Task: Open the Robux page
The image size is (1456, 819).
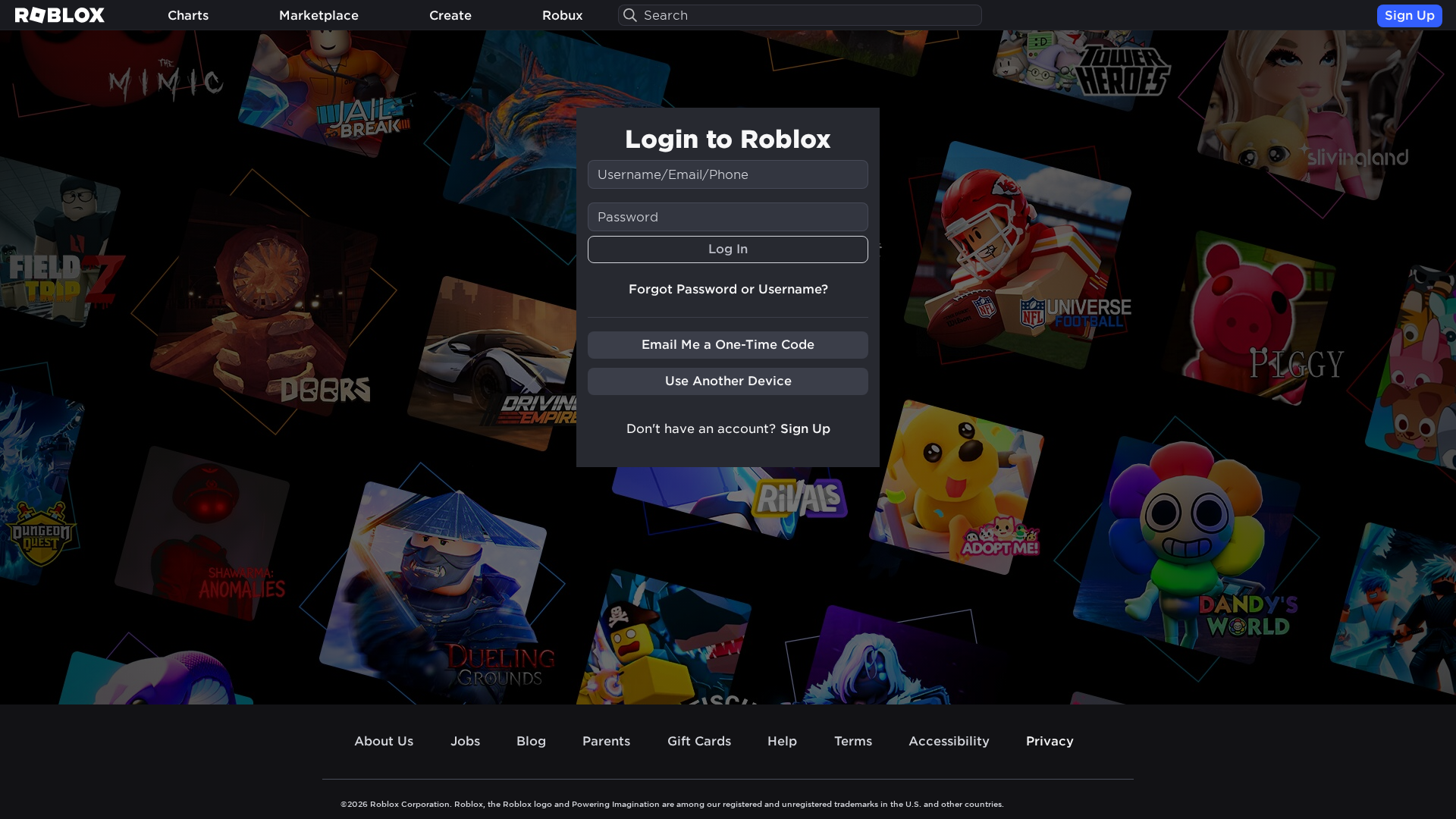Action: (563, 15)
